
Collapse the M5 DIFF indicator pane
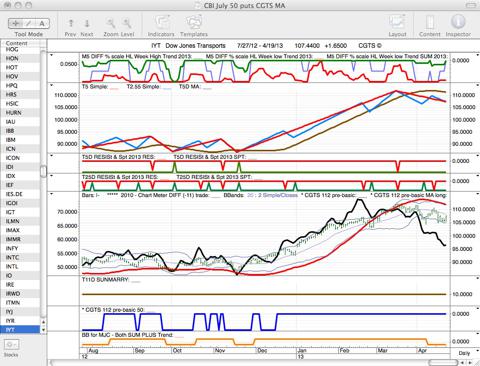click(52, 55)
